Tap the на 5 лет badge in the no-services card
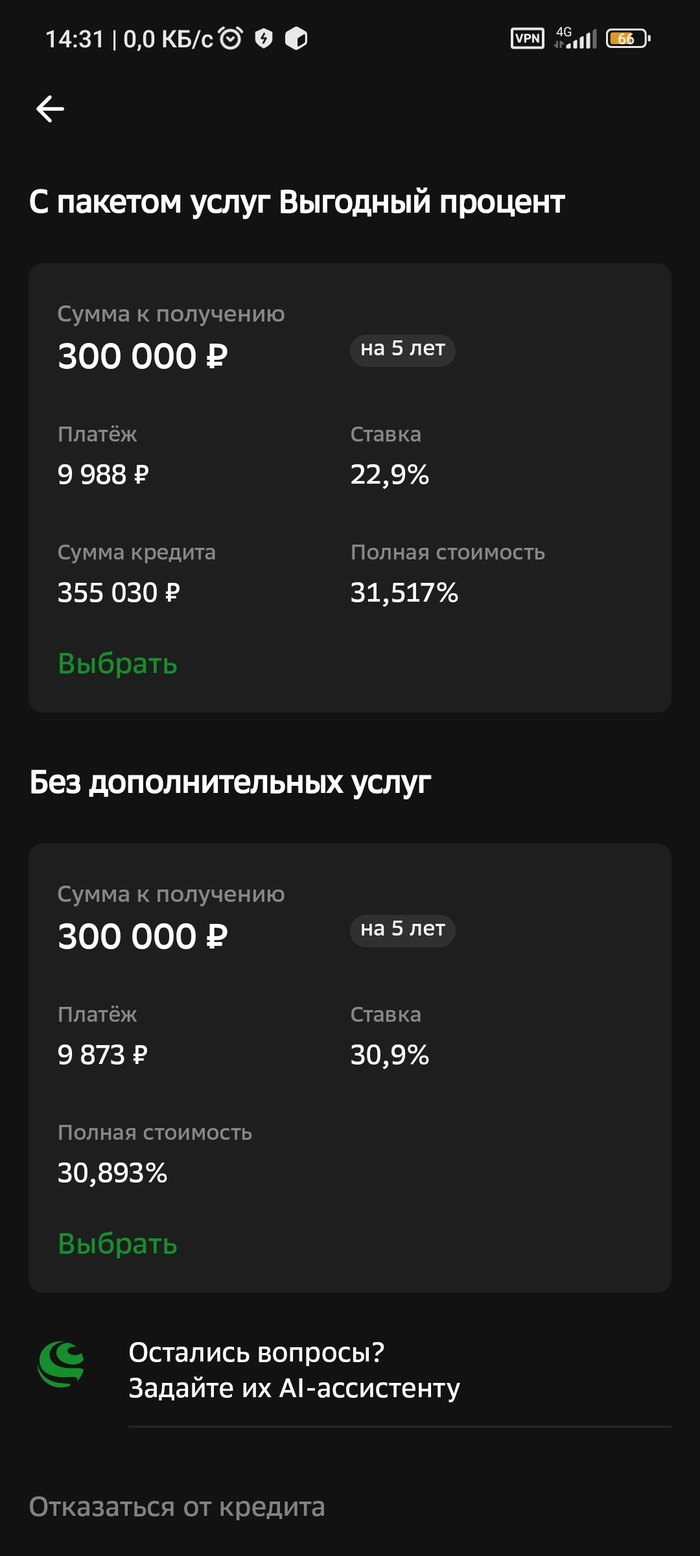The width and height of the screenshot is (700, 1556). pos(402,929)
